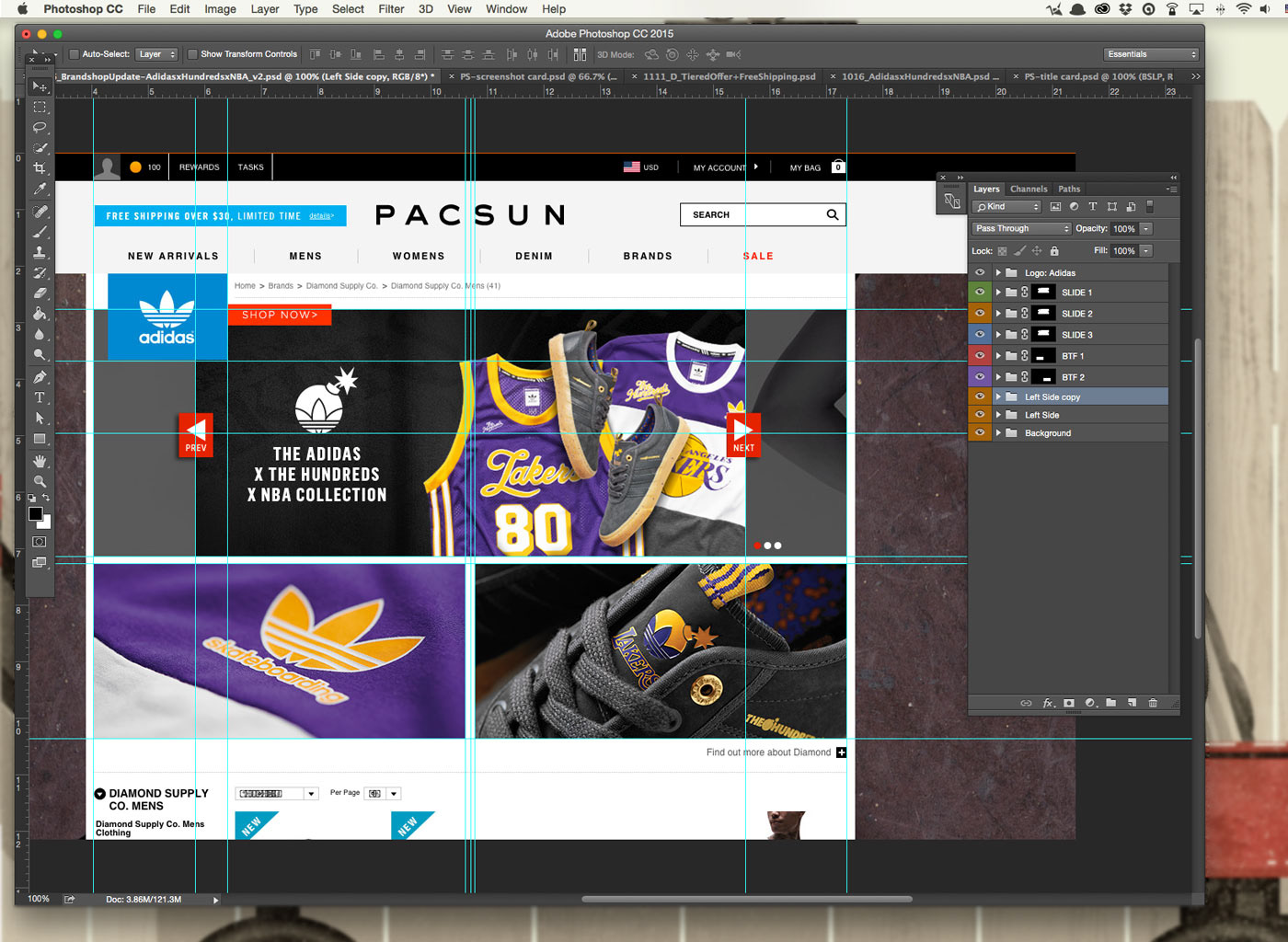The image size is (1288, 942).
Task: Enable Show Transform Controls checkbox
Action: 192,54
